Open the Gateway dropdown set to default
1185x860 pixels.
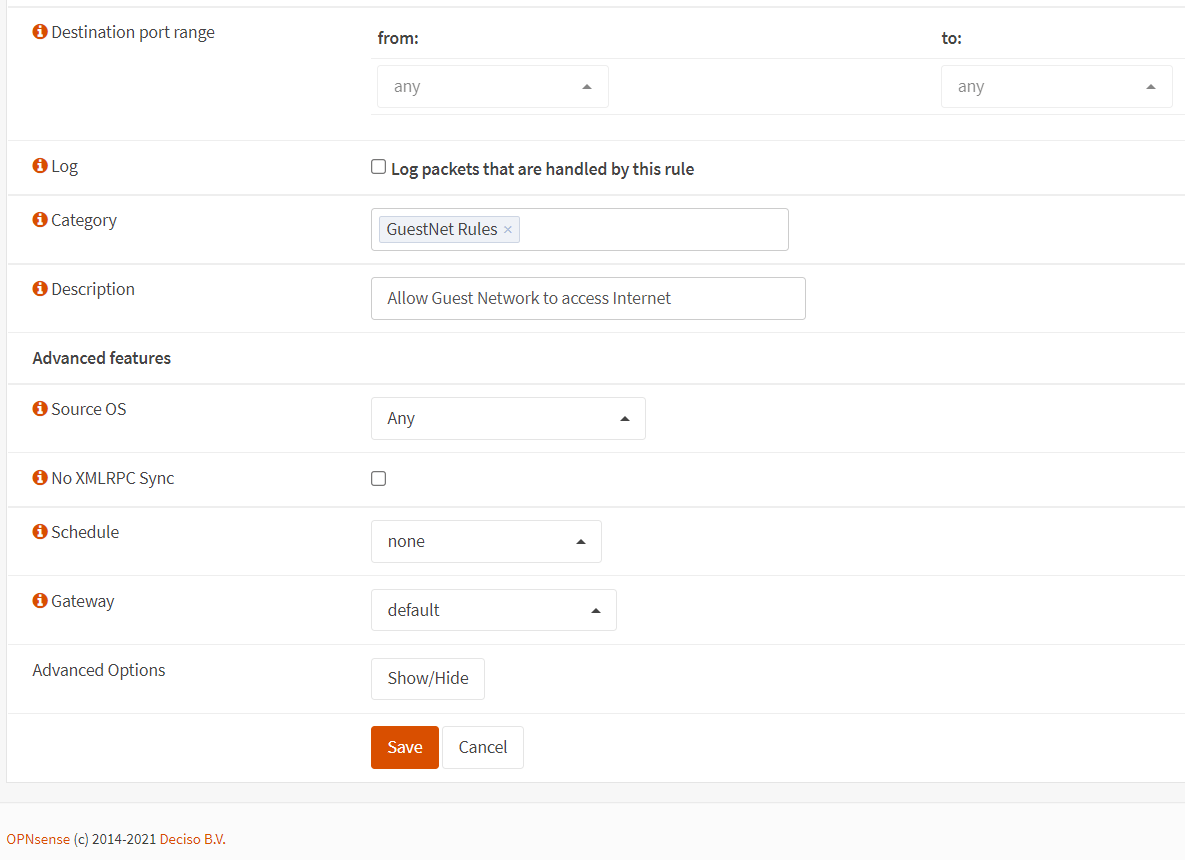click(493, 610)
